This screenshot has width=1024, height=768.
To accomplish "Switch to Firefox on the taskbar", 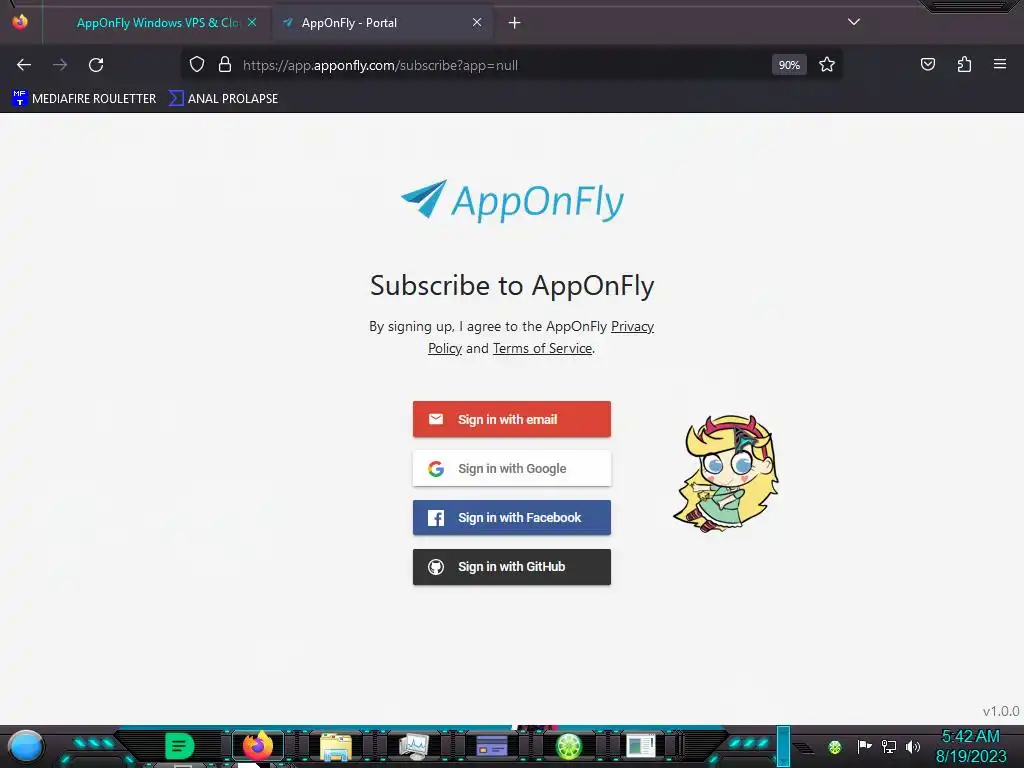I will (x=257, y=746).
